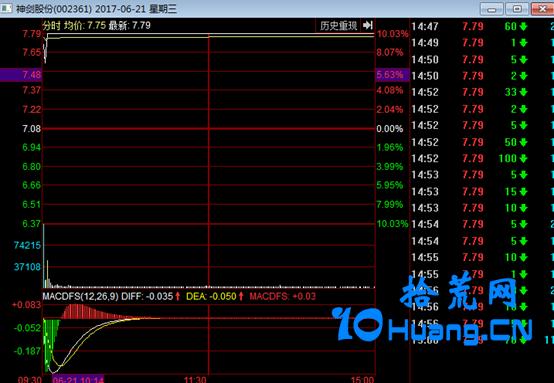Screen dimensions: 554x383
Task: Click the green 10.03% label at bottom
Action: click(393, 224)
